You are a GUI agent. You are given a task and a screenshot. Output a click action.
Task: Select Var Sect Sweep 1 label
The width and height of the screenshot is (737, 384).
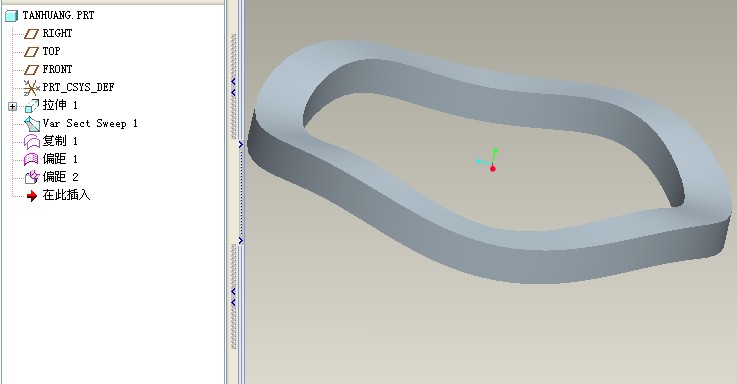click(x=90, y=123)
